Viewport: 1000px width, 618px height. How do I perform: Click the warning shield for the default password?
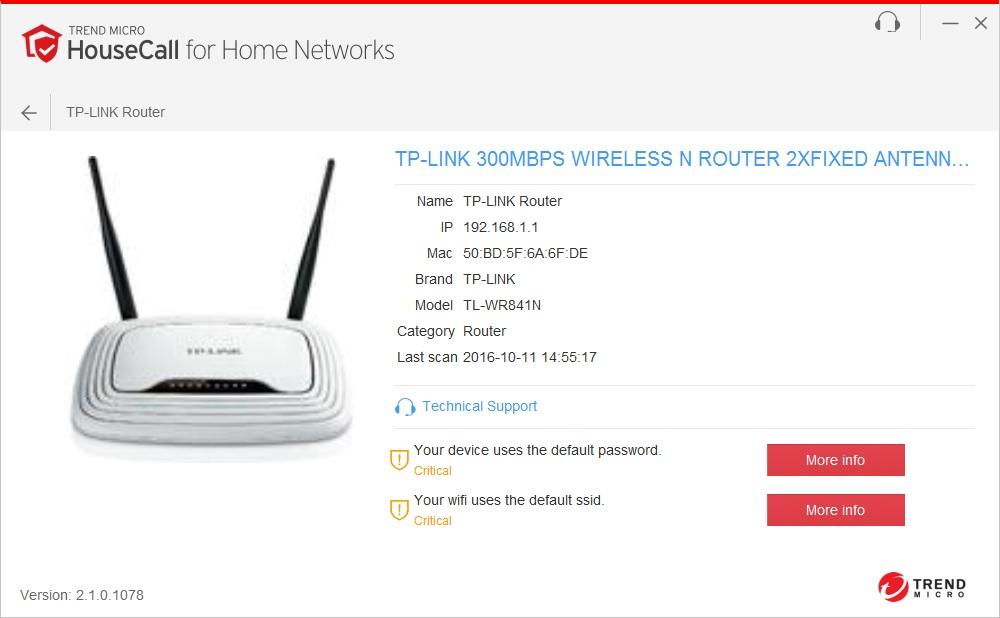(399, 459)
